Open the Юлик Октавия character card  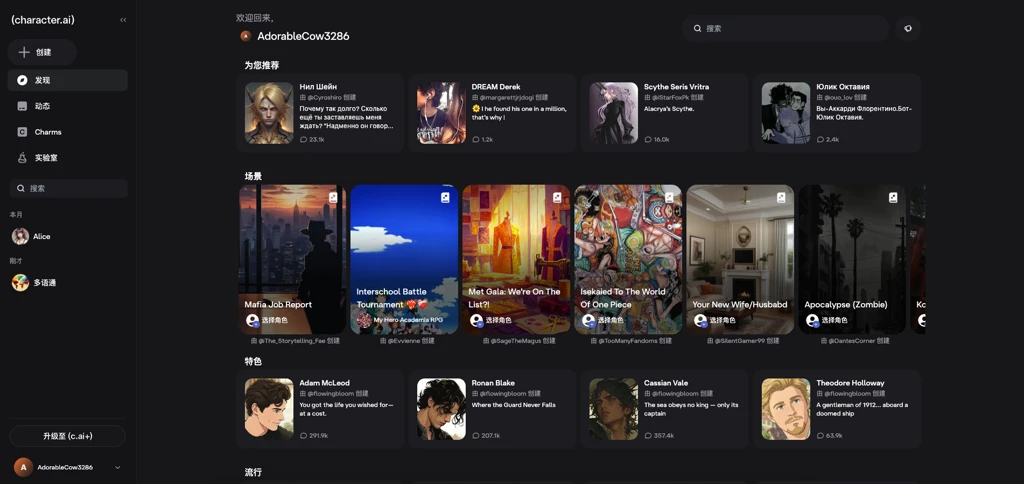click(x=837, y=113)
